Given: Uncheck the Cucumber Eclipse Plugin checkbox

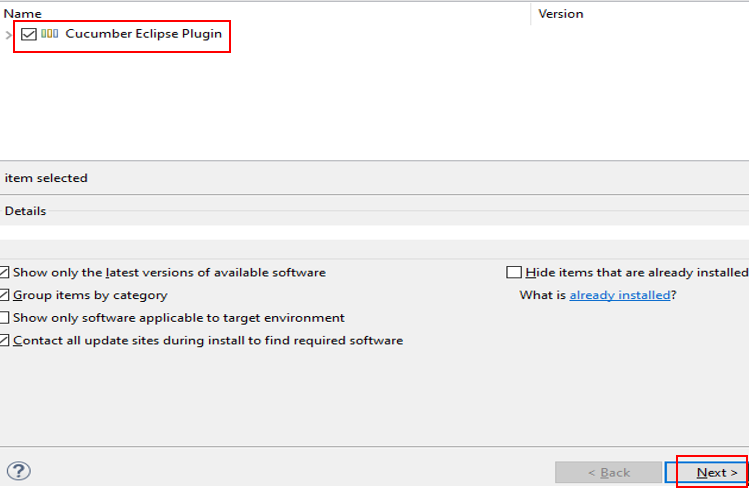Looking at the screenshot, I should pos(29,34).
